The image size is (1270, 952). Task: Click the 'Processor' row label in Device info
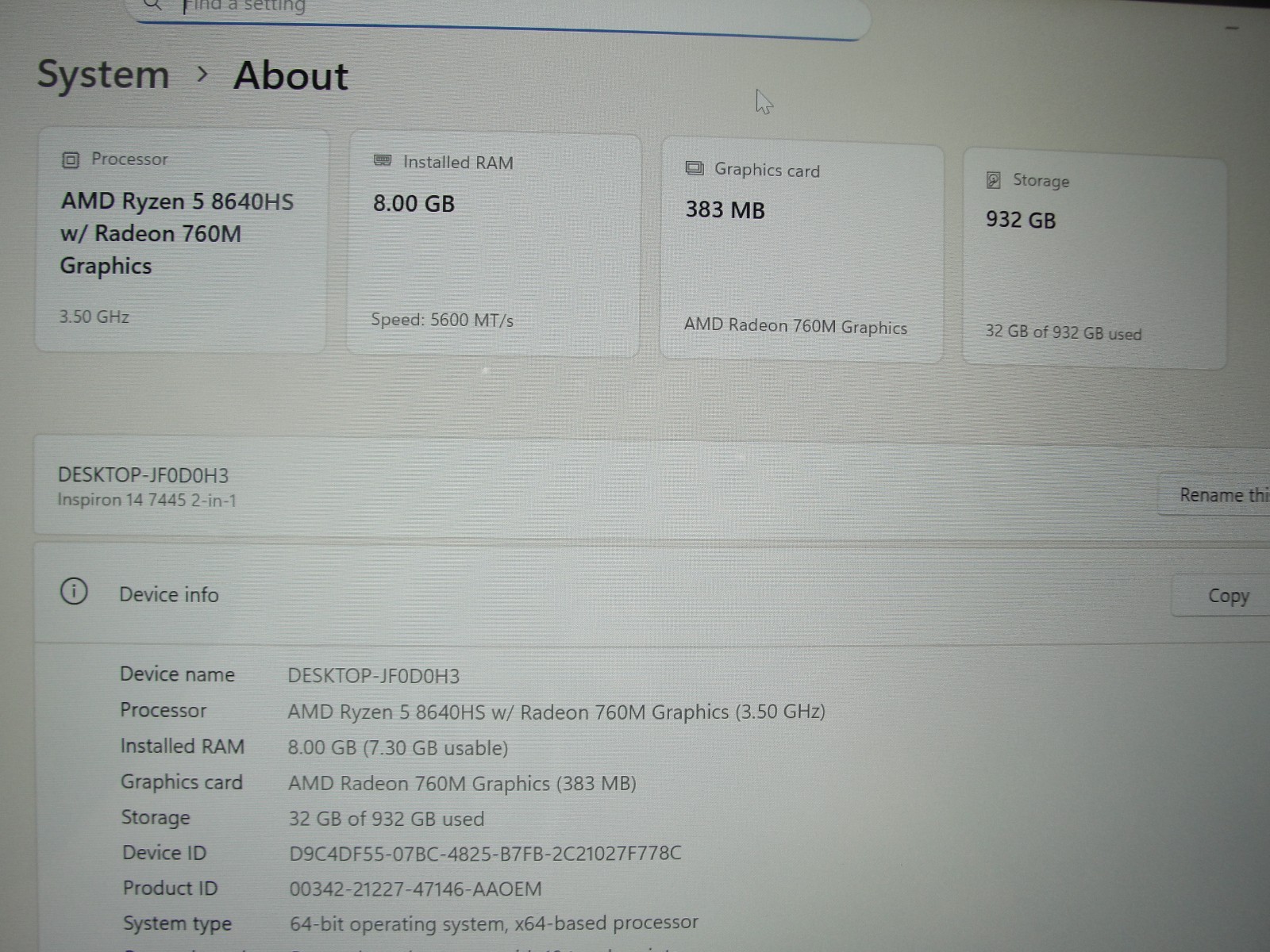(163, 710)
